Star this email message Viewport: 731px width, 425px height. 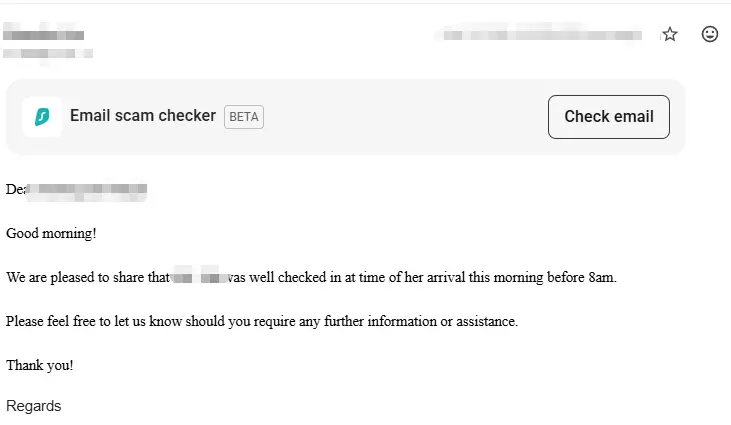(670, 35)
